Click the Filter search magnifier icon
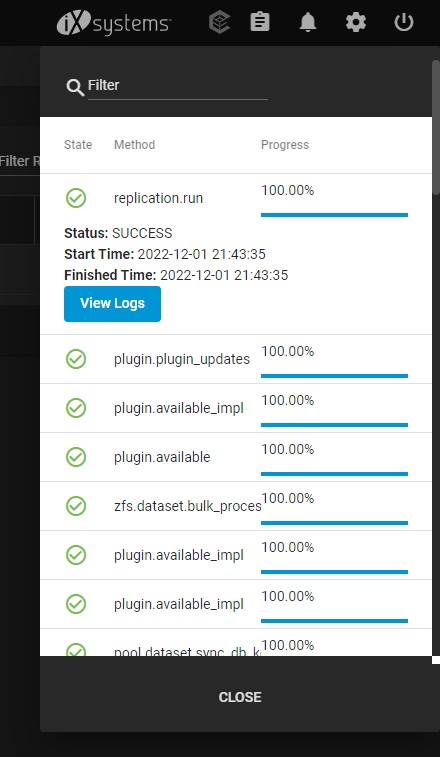 click(x=75, y=87)
